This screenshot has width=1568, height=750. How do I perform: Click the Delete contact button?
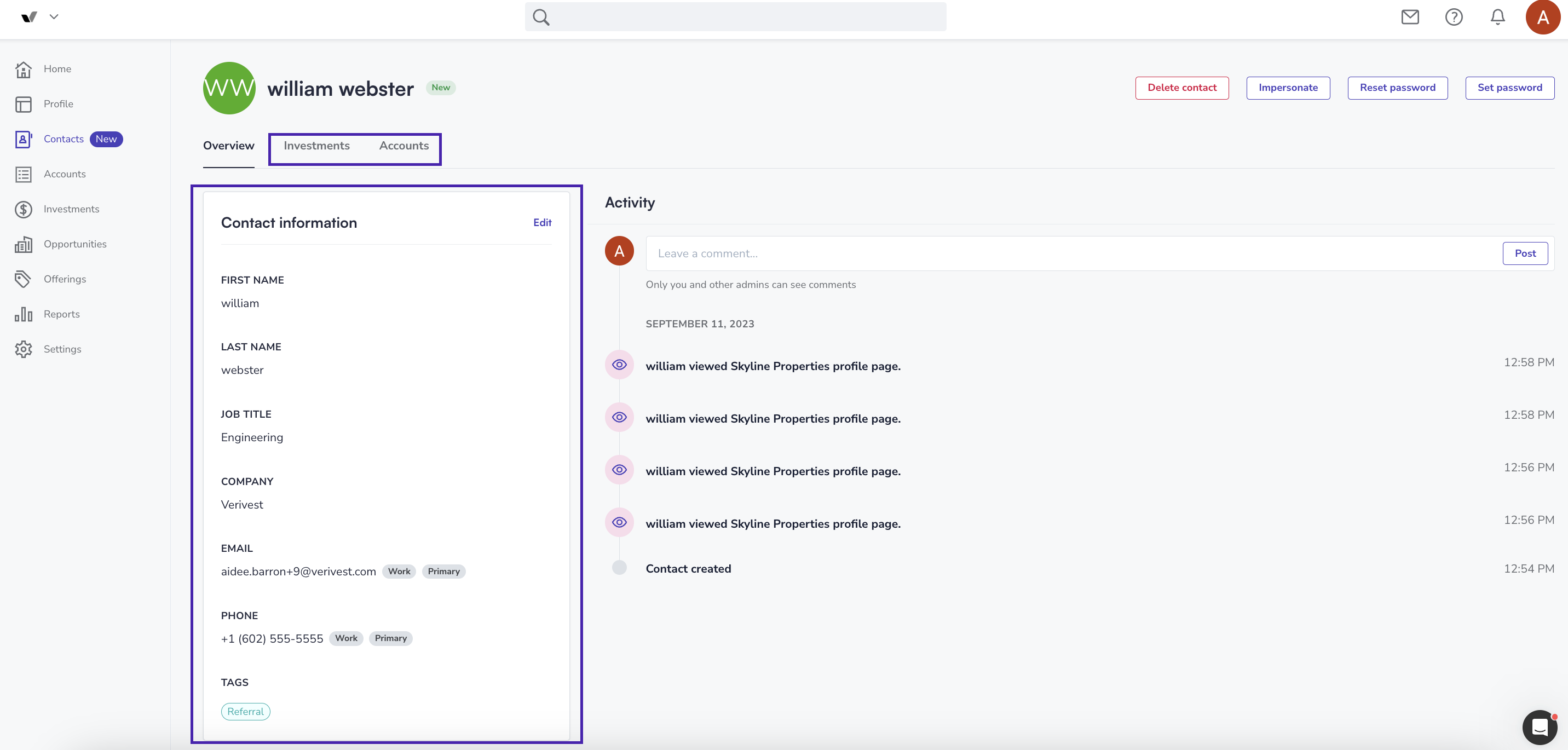[1181, 88]
